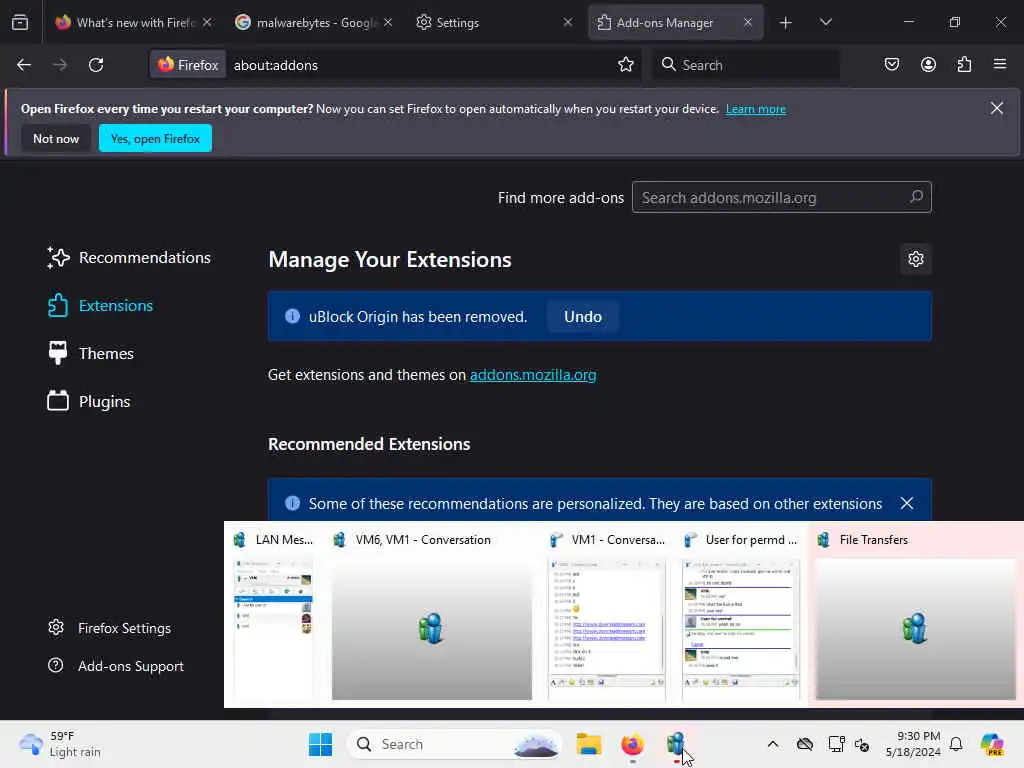Screen dimensions: 1024x768
Task: Click the LAN Messenger taskbar icon
Action: (676, 744)
